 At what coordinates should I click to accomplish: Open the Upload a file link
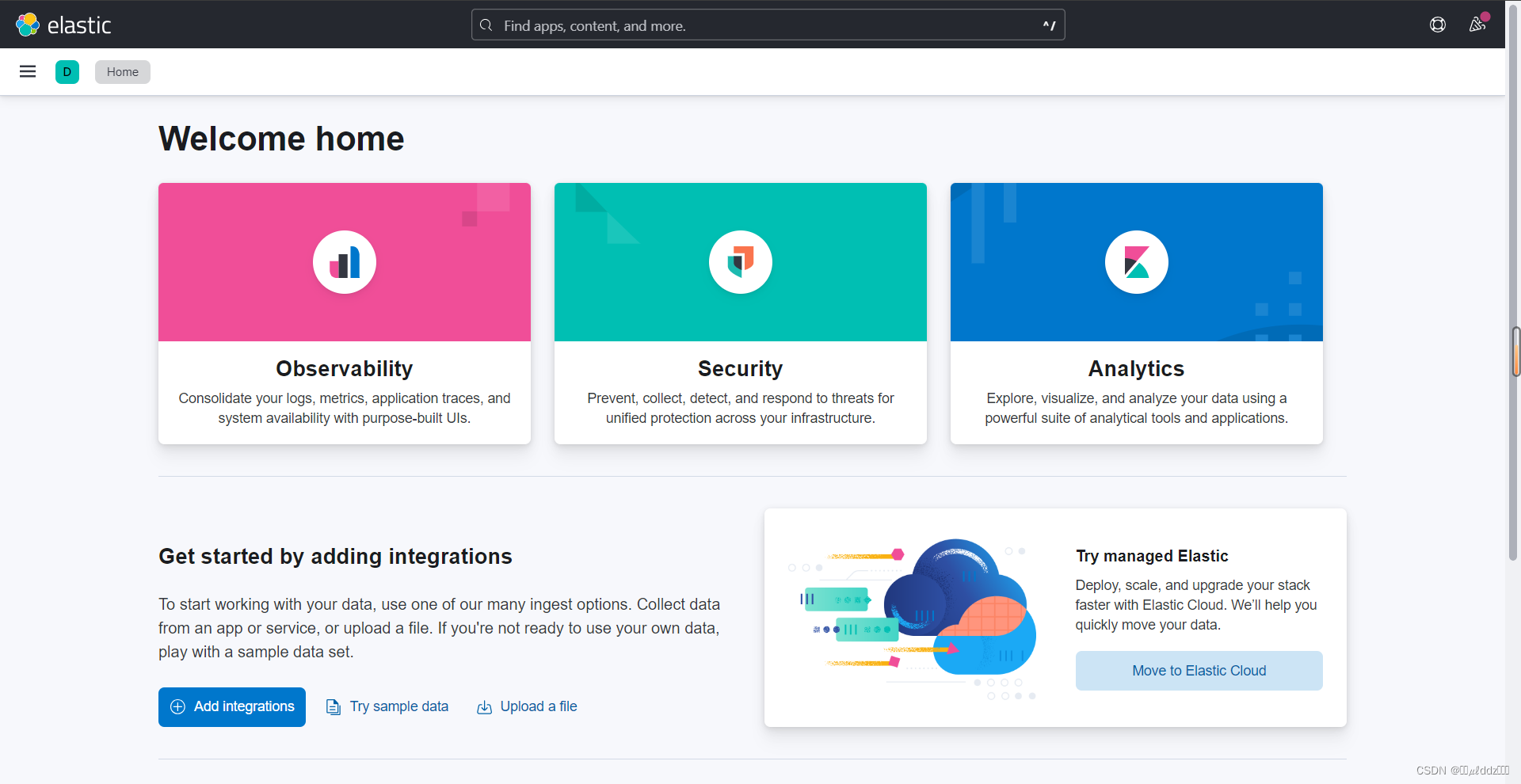527,706
